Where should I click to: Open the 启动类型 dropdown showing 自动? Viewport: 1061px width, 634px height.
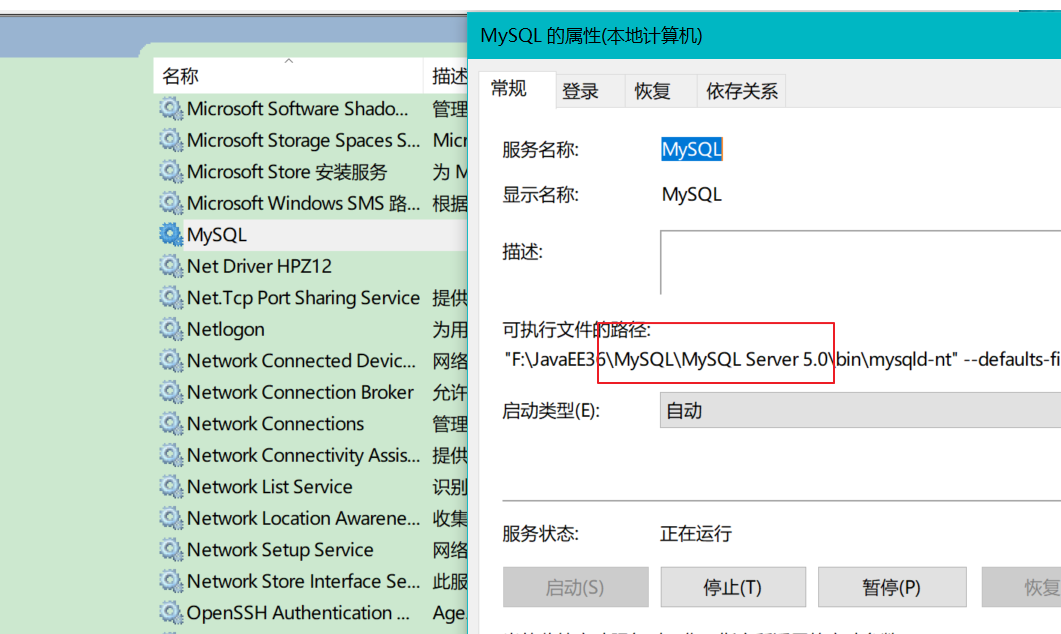(860, 411)
